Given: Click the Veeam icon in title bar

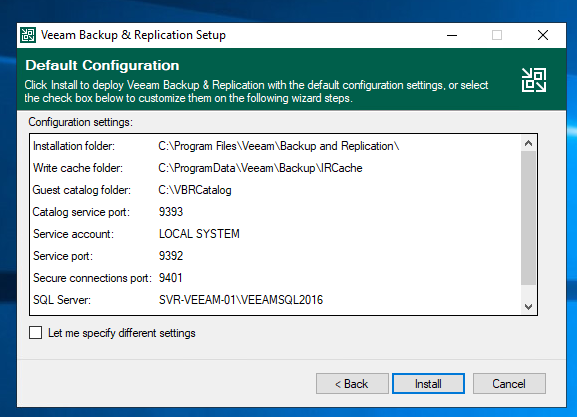Looking at the screenshot, I should [x=28, y=35].
